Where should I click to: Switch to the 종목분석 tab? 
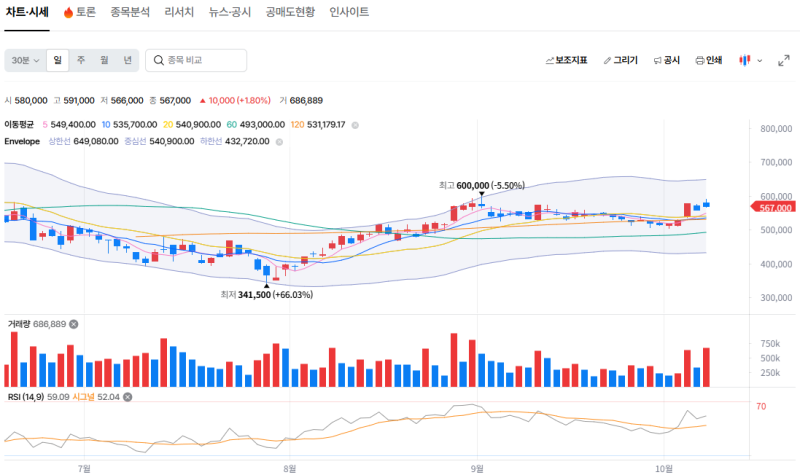pos(130,12)
